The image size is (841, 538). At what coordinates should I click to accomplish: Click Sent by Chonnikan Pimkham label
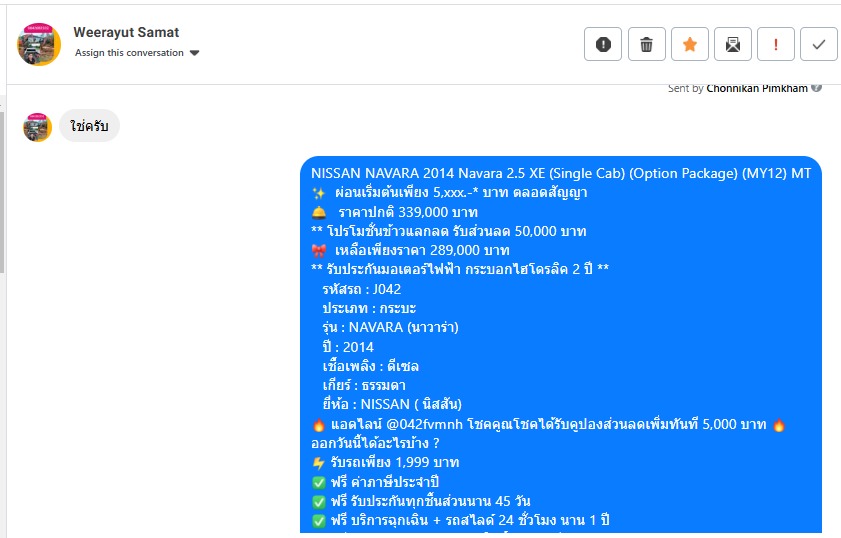coord(737,89)
